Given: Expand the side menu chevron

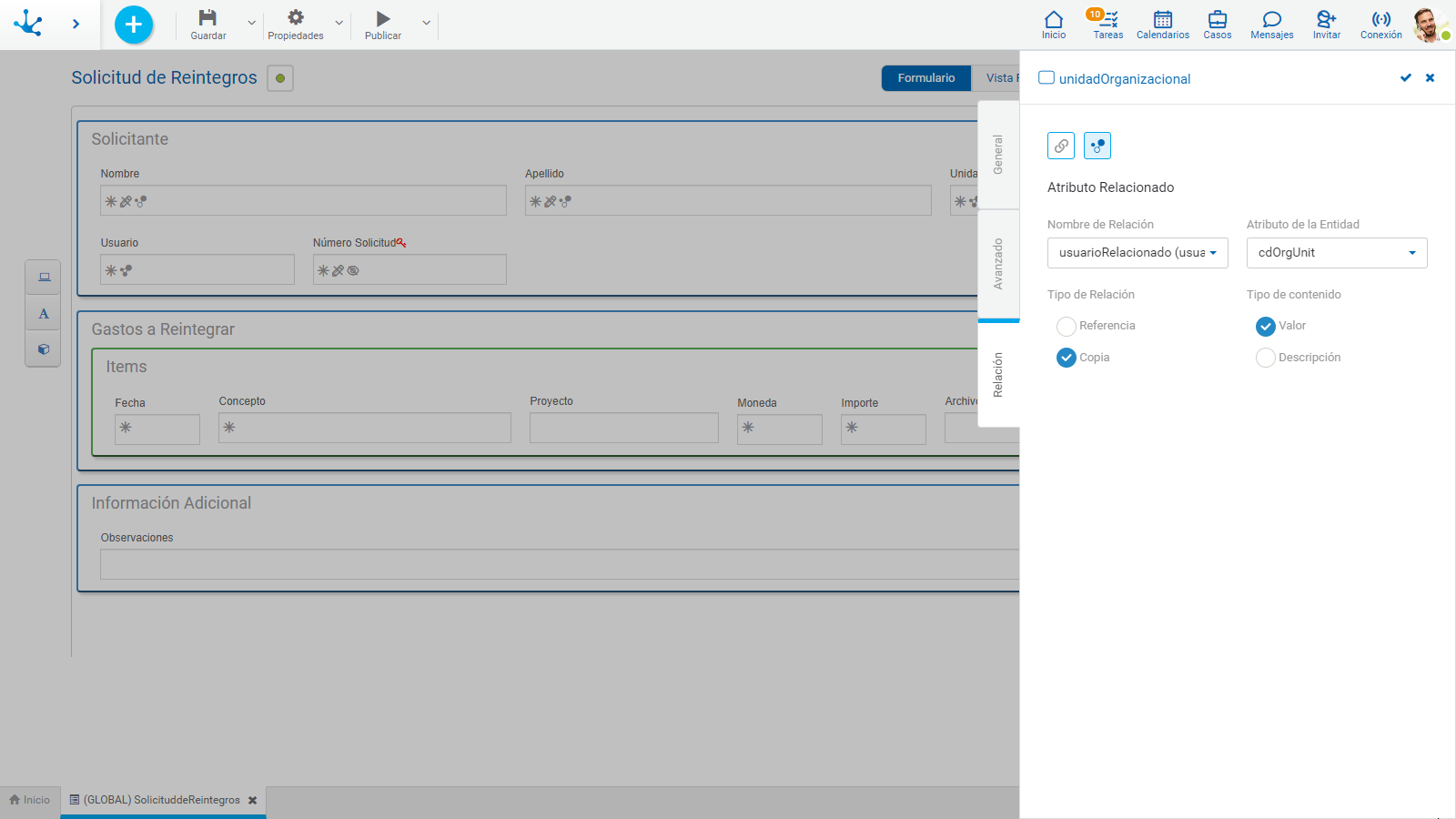Looking at the screenshot, I should click(x=76, y=25).
